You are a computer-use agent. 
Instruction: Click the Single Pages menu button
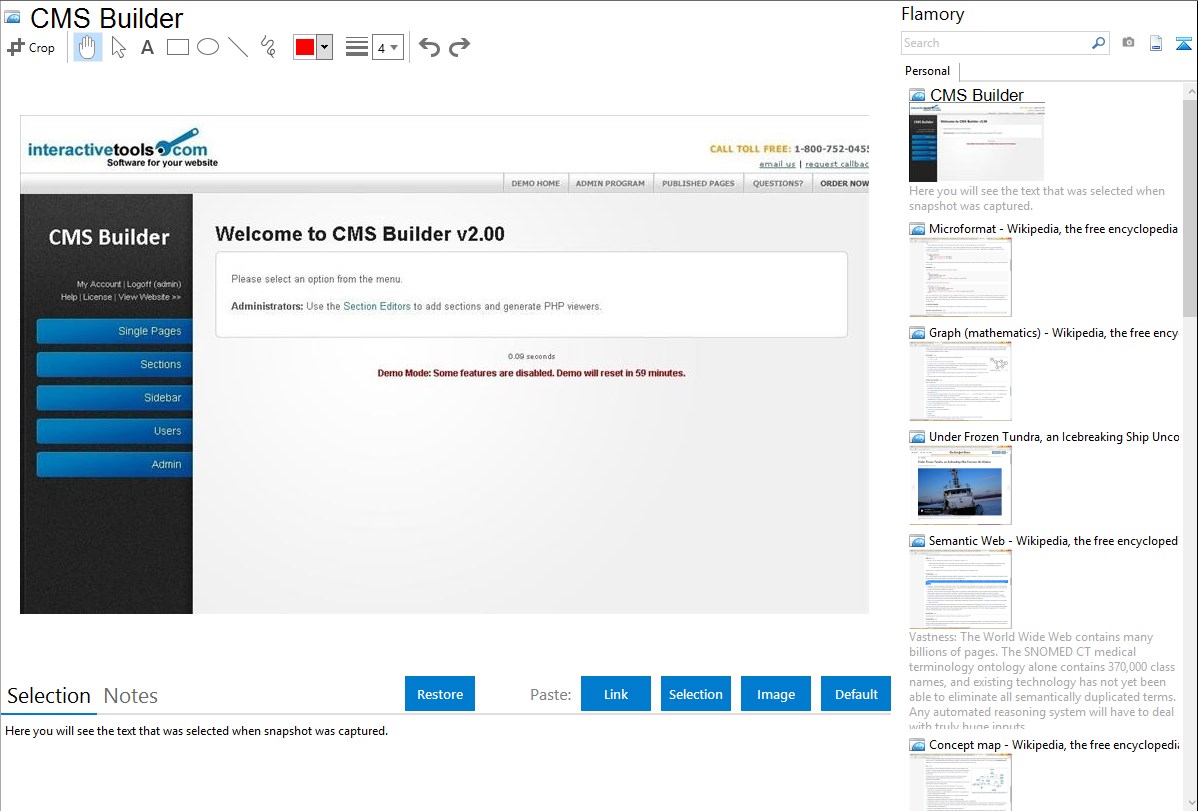click(x=115, y=331)
